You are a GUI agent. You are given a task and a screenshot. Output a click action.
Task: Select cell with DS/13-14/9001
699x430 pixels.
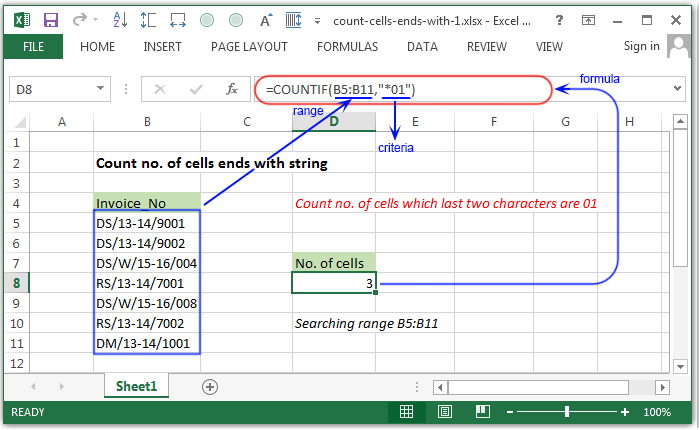pyautogui.click(x=147, y=223)
